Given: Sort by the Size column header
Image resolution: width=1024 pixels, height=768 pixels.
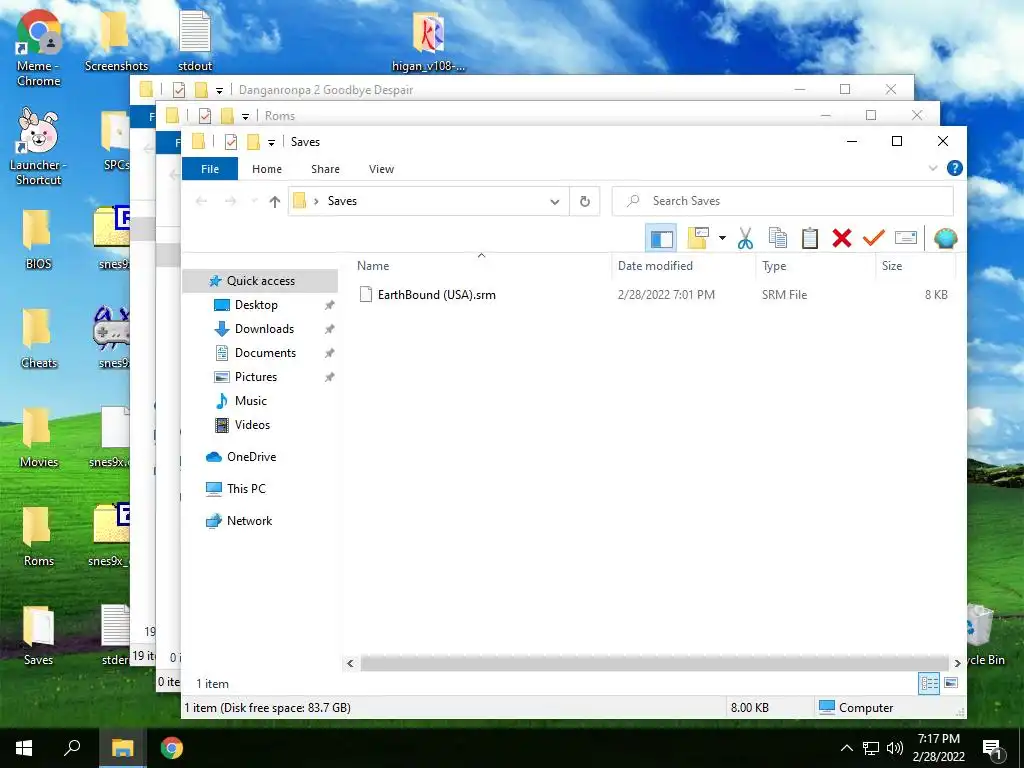Looking at the screenshot, I should [x=915, y=266].
